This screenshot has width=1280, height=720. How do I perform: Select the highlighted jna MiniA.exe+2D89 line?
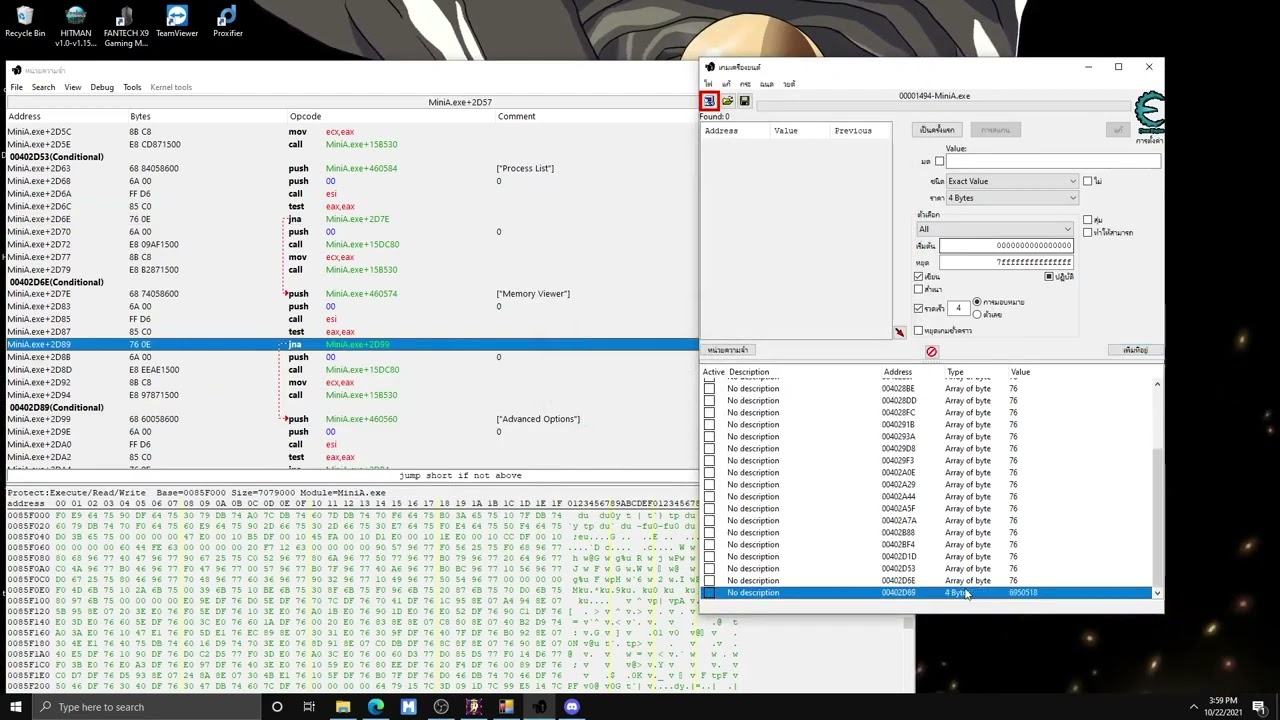pyautogui.click(x=350, y=344)
